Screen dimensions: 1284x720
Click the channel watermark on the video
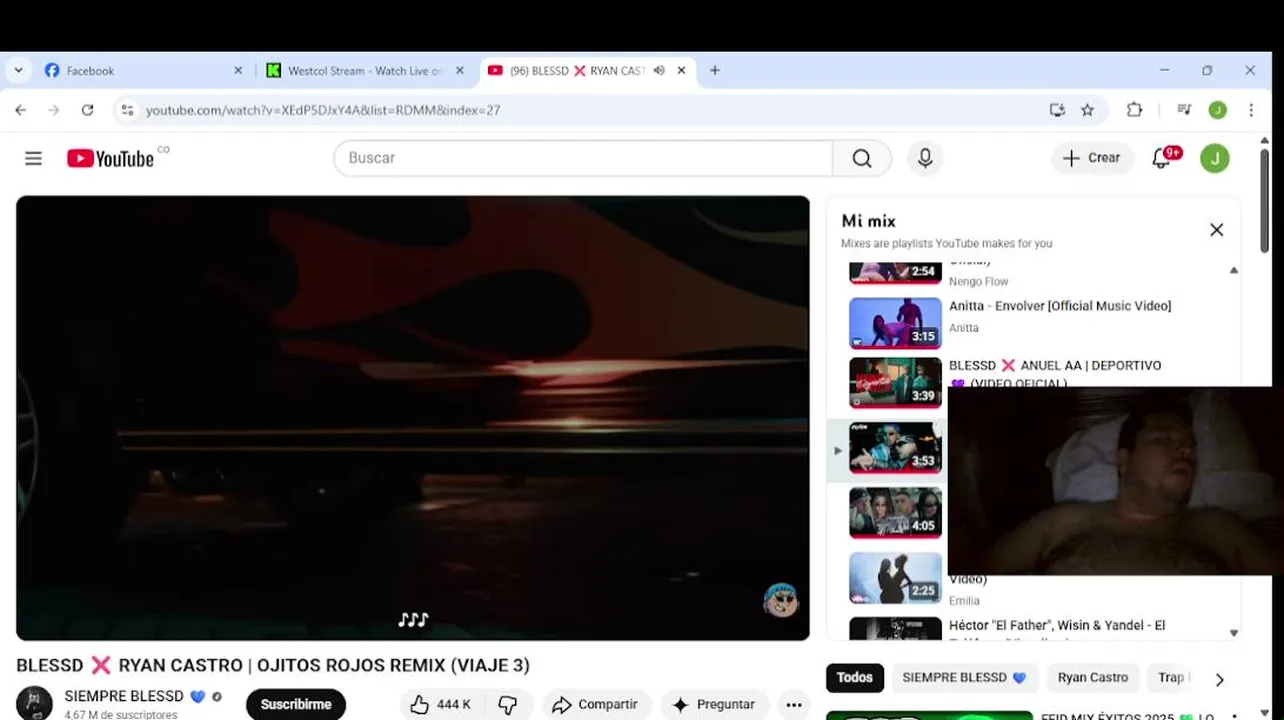click(x=781, y=600)
